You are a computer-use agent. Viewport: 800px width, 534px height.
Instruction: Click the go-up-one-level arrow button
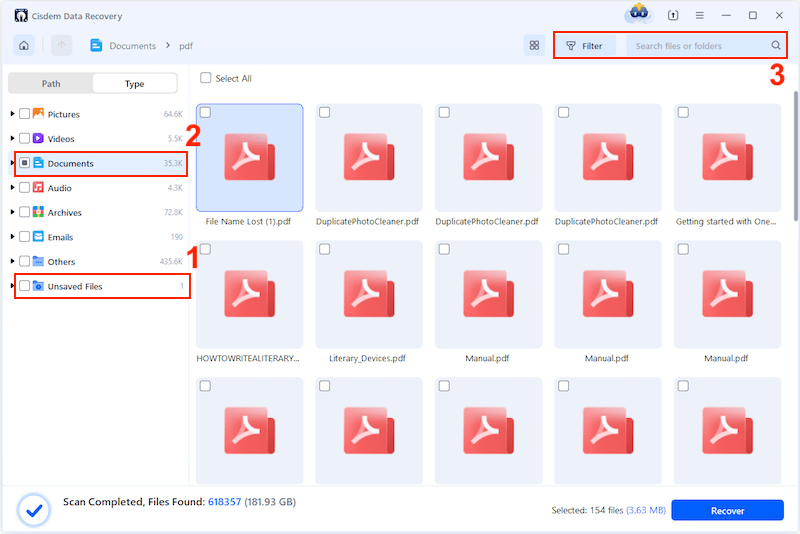(x=61, y=45)
